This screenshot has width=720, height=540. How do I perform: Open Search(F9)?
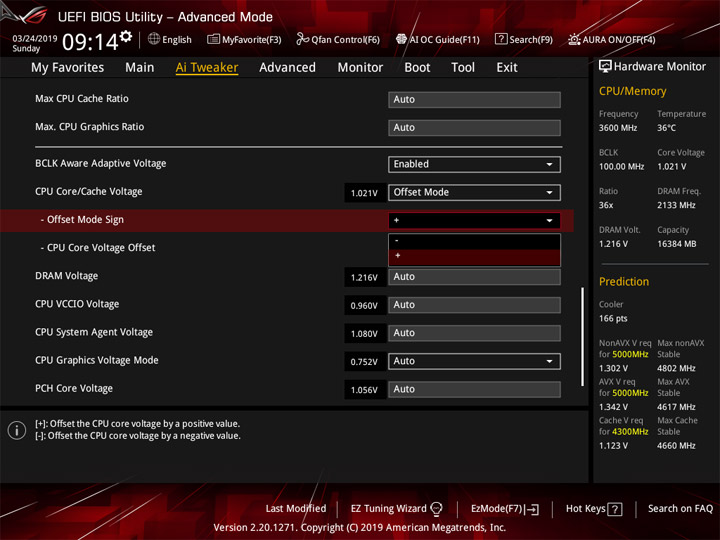click(524, 39)
